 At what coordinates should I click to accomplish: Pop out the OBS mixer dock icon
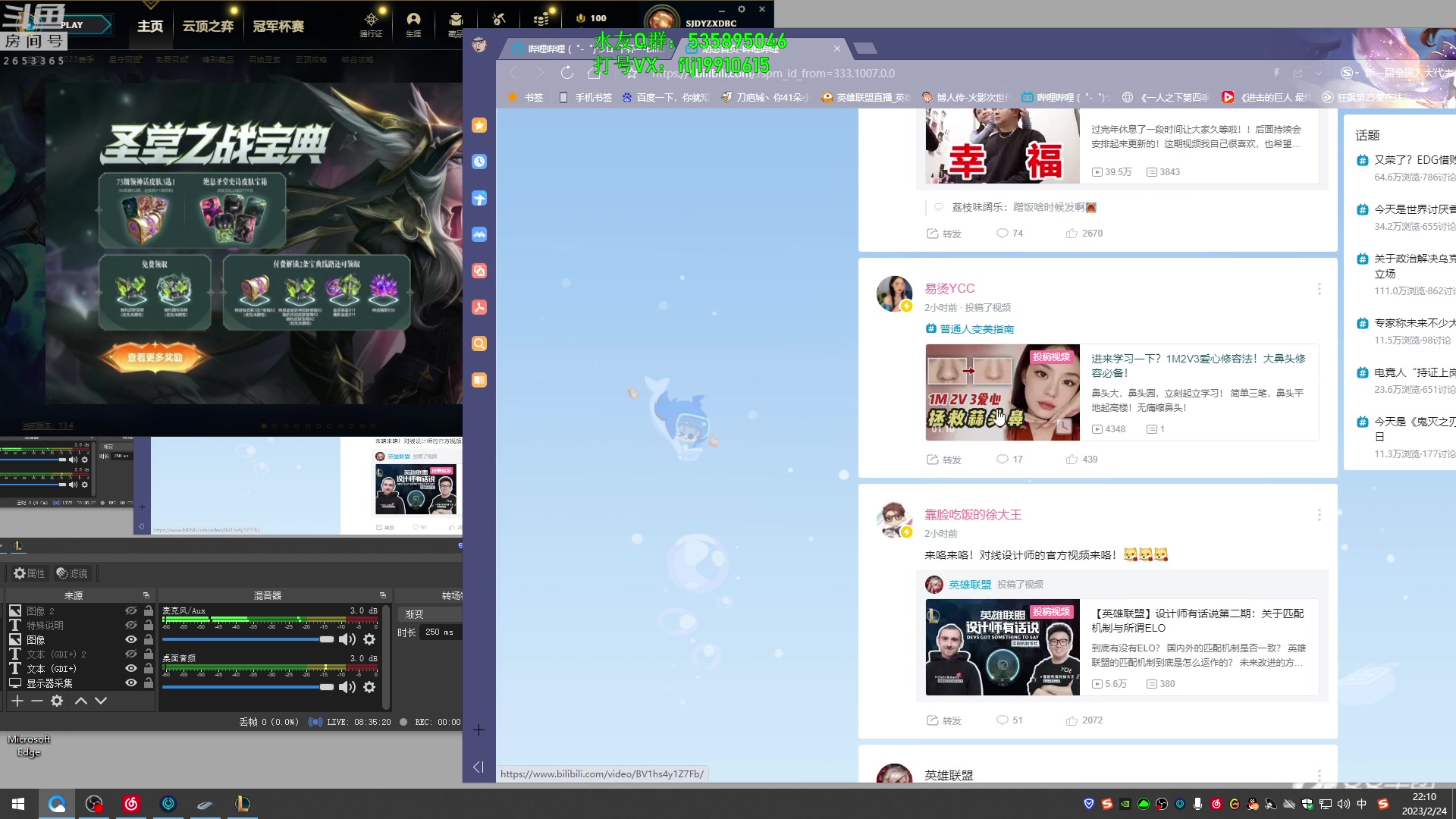click(x=383, y=595)
